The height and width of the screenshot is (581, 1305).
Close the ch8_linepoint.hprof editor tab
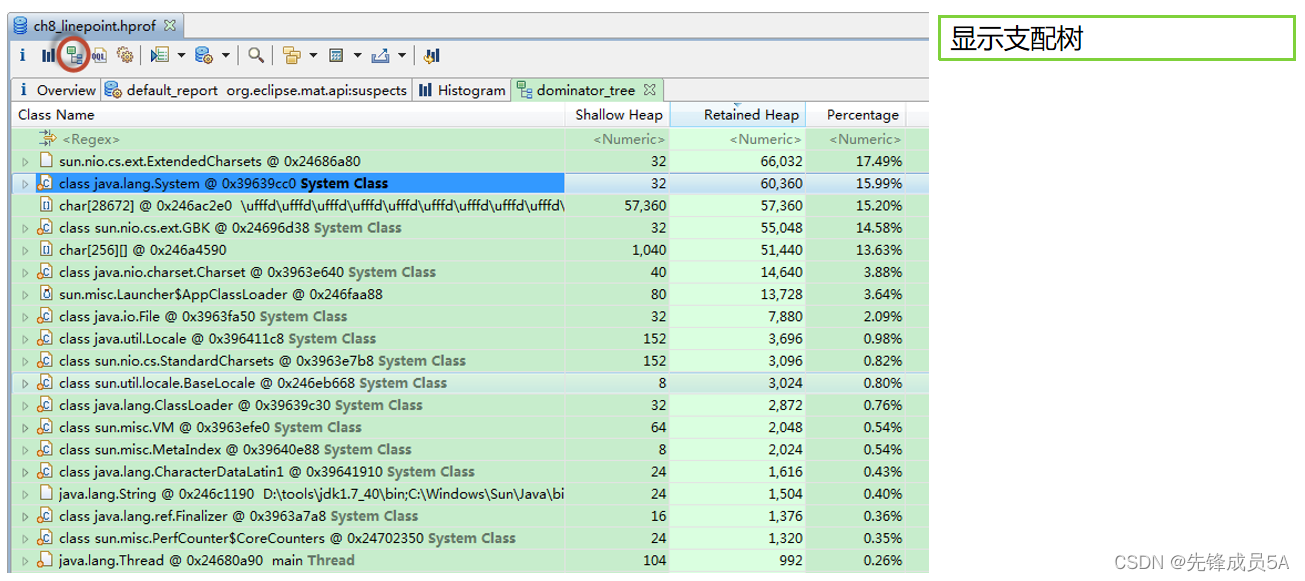170,25
